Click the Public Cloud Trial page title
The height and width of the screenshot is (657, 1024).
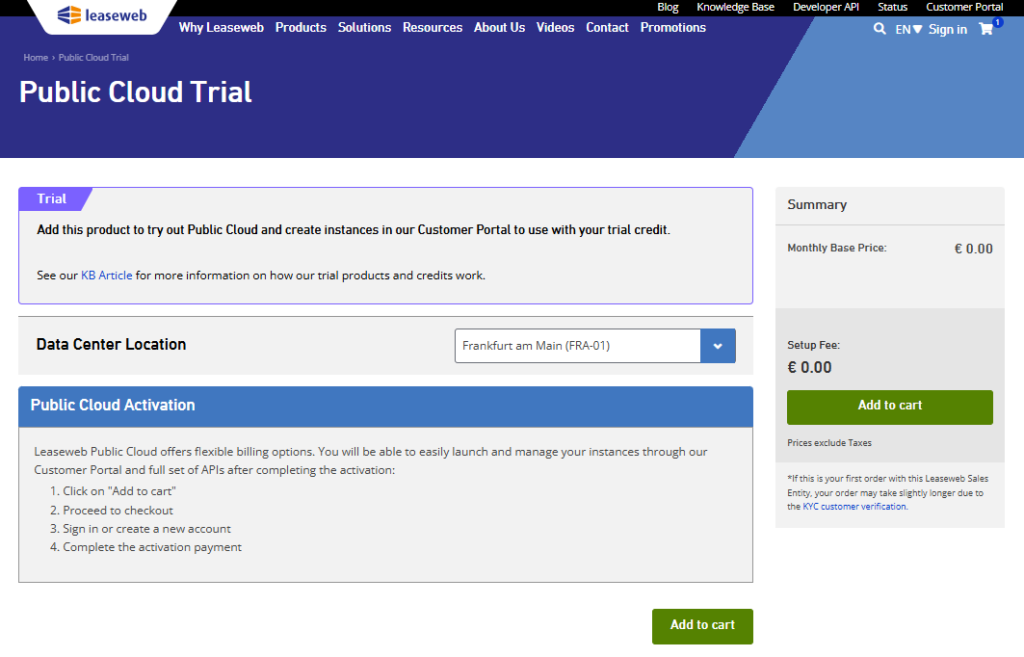pyautogui.click(x=135, y=92)
